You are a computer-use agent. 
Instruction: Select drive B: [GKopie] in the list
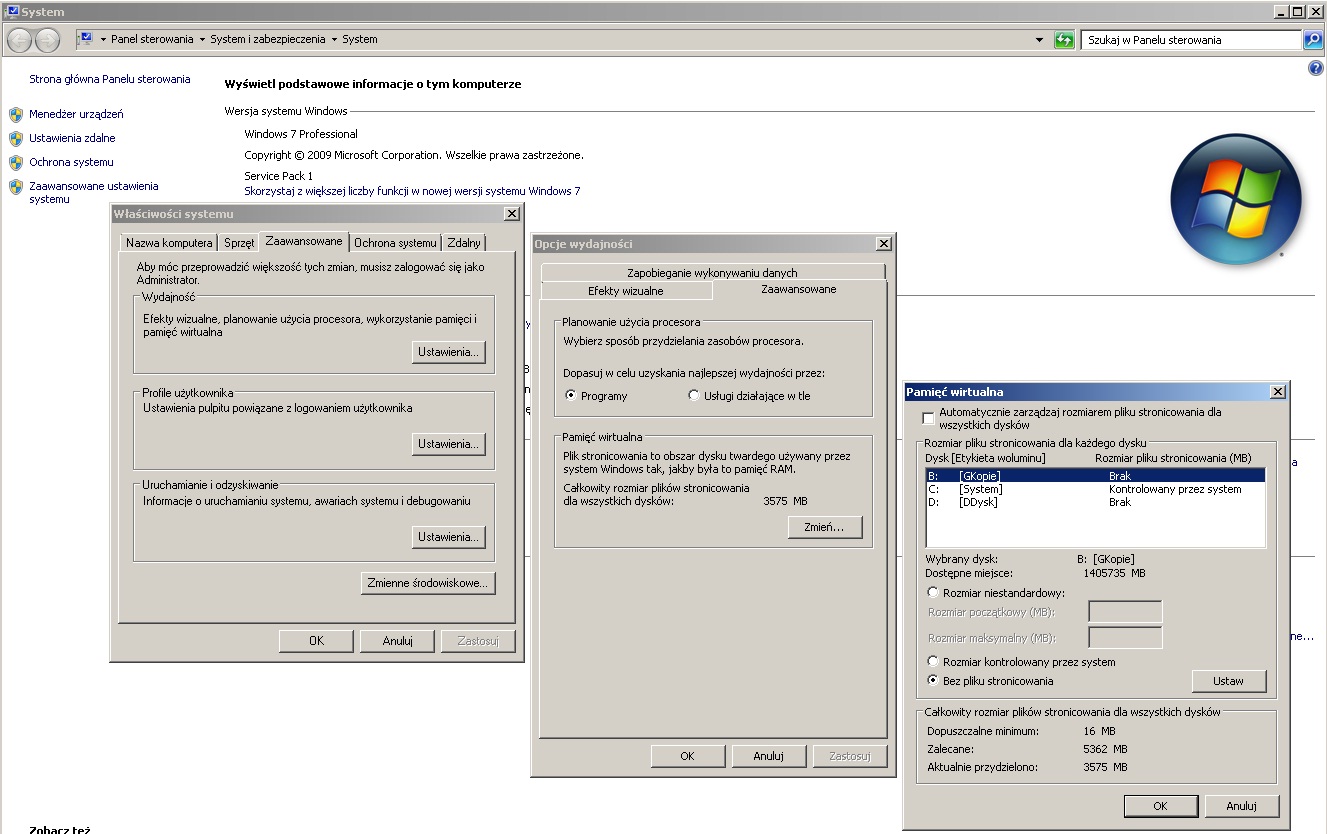tap(1095, 476)
